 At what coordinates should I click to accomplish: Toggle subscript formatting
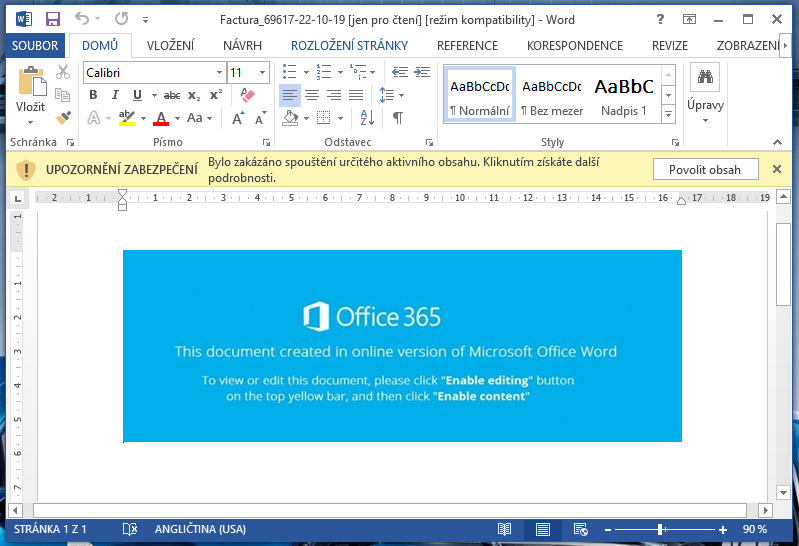point(194,95)
